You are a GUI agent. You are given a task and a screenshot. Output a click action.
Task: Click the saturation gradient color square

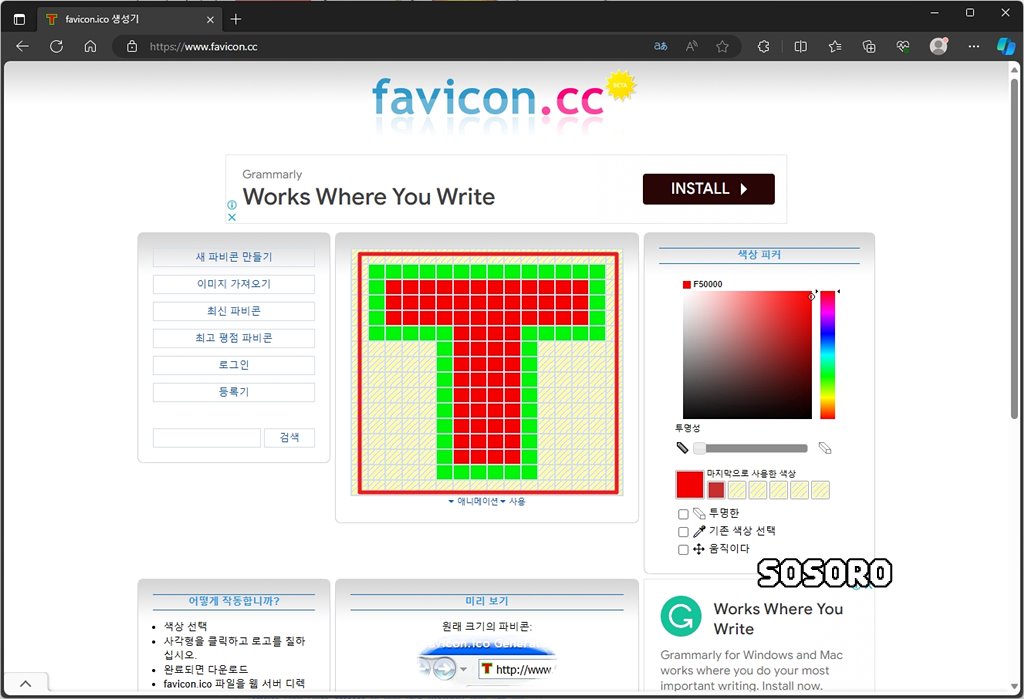tap(747, 355)
